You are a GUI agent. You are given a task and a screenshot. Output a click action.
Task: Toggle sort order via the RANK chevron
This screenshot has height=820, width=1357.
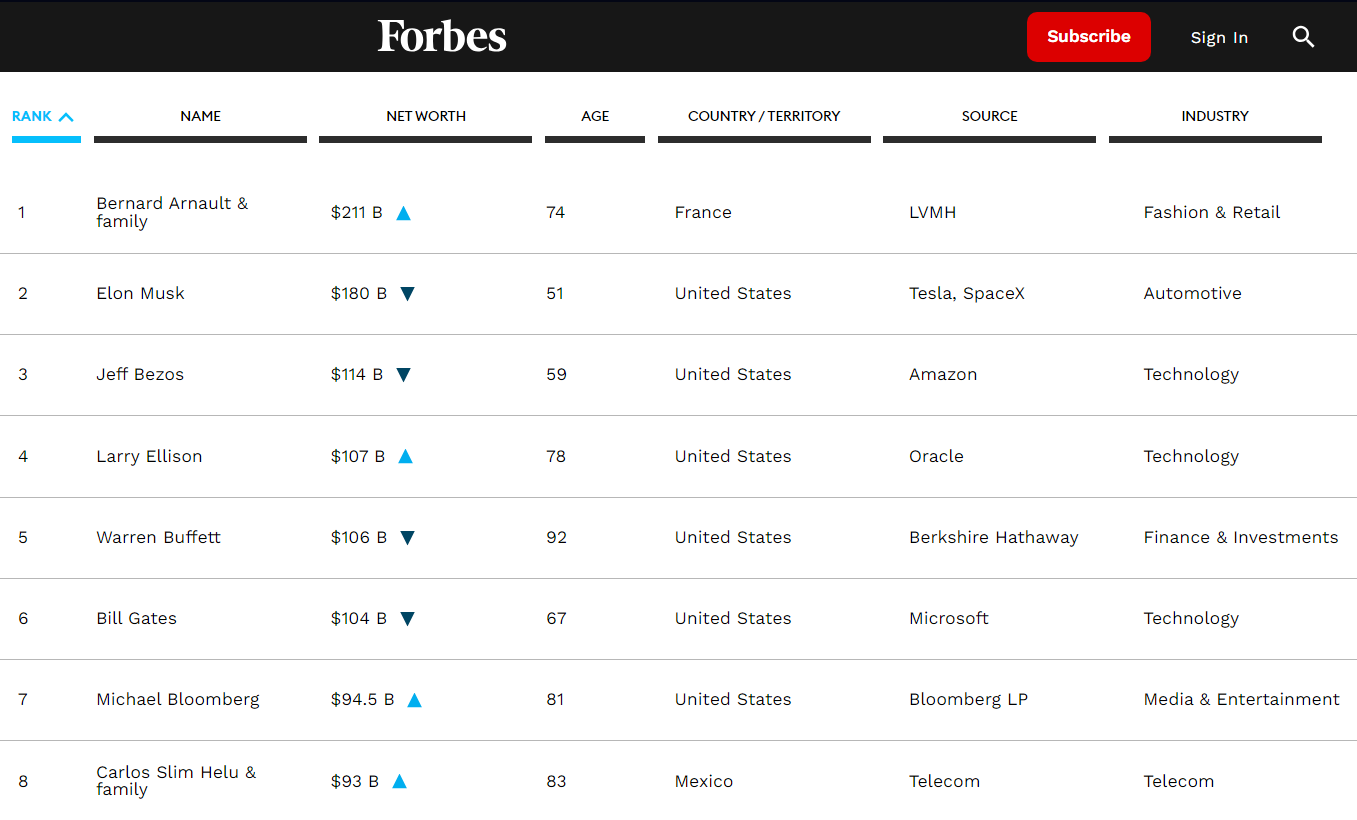tap(66, 117)
